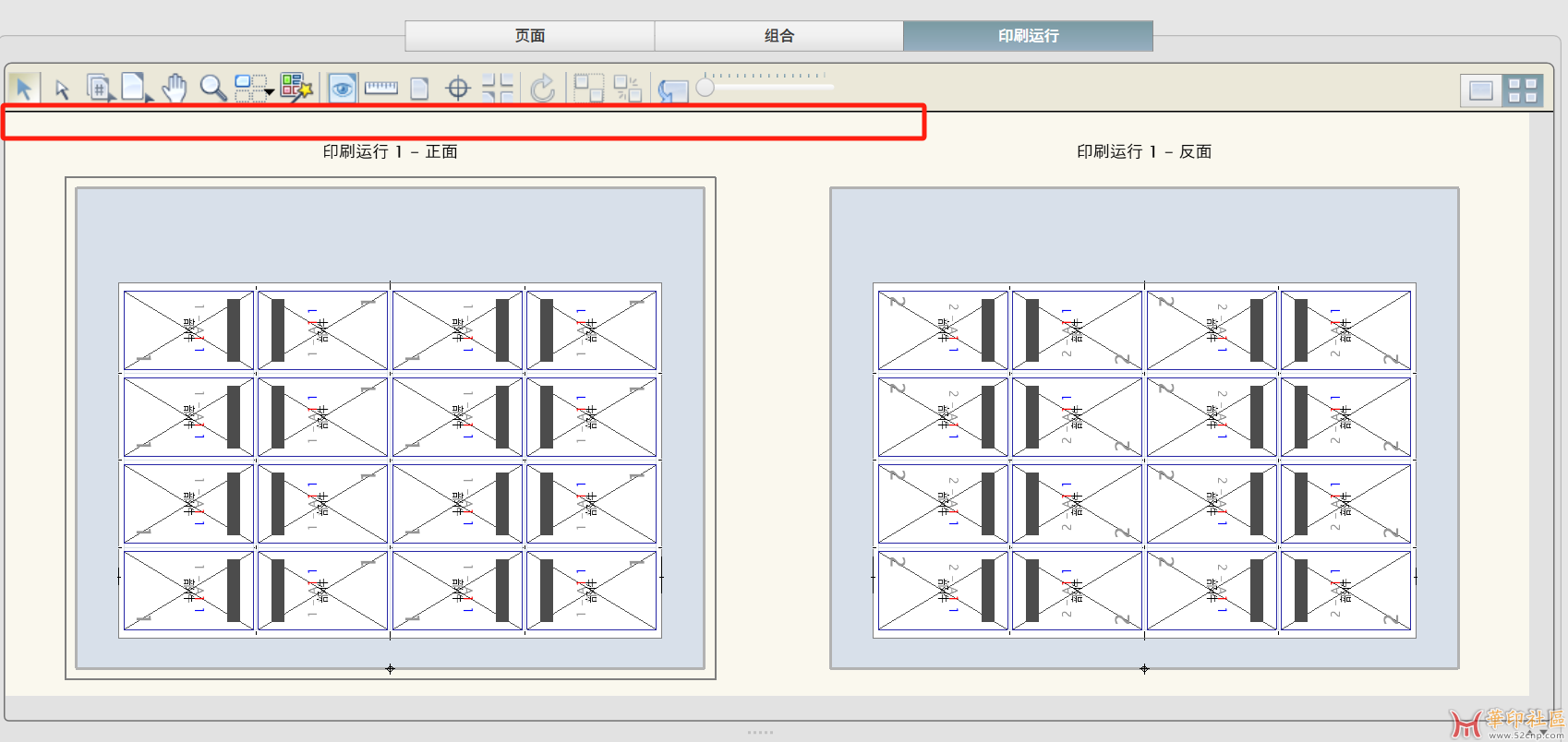Screen dimensions: 1568x742
Task: Select the hollow arrow direct-selection tool
Action: [62, 89]
